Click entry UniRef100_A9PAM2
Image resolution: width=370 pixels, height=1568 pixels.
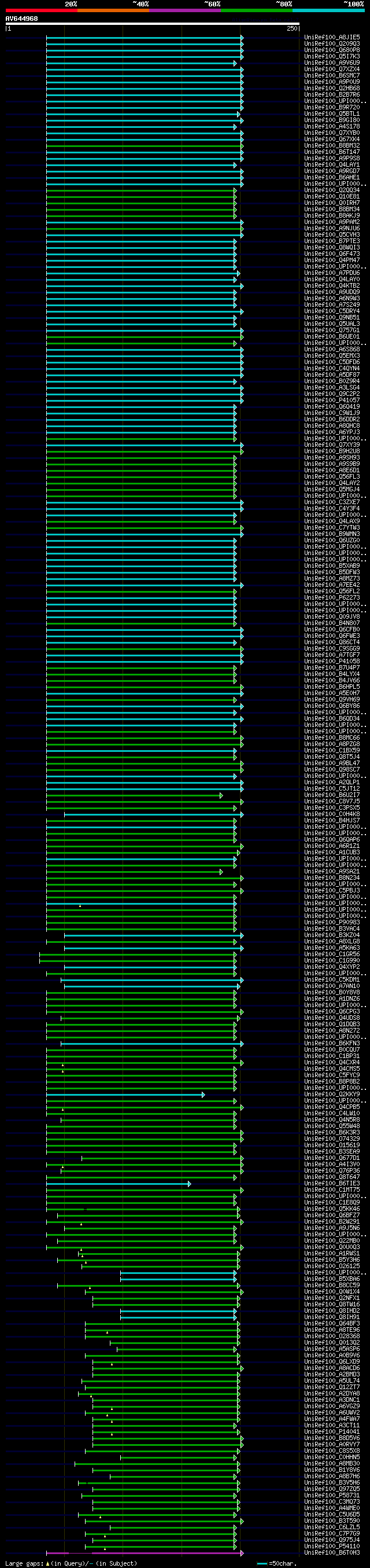point(332,222)
